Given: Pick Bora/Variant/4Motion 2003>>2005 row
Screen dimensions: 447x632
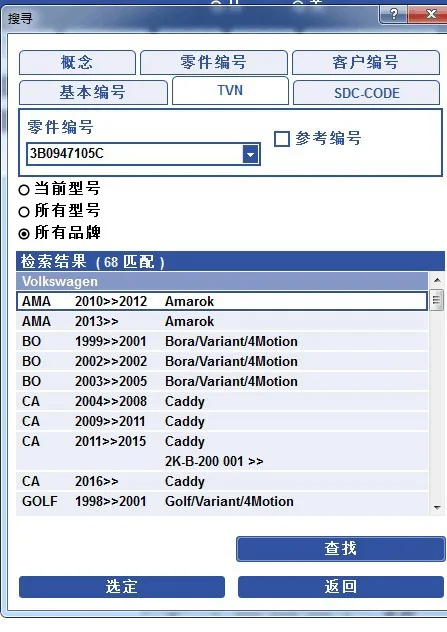Looking at the screenshot, I should (x=222, y=381).
